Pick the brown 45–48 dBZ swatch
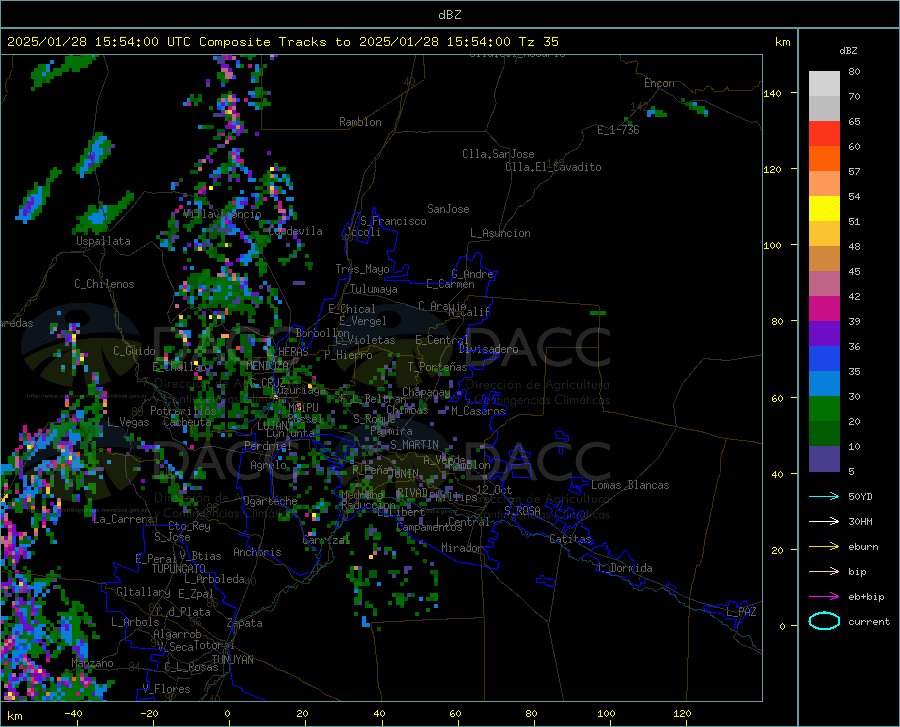The image size is (900, 727). point(824,259)
